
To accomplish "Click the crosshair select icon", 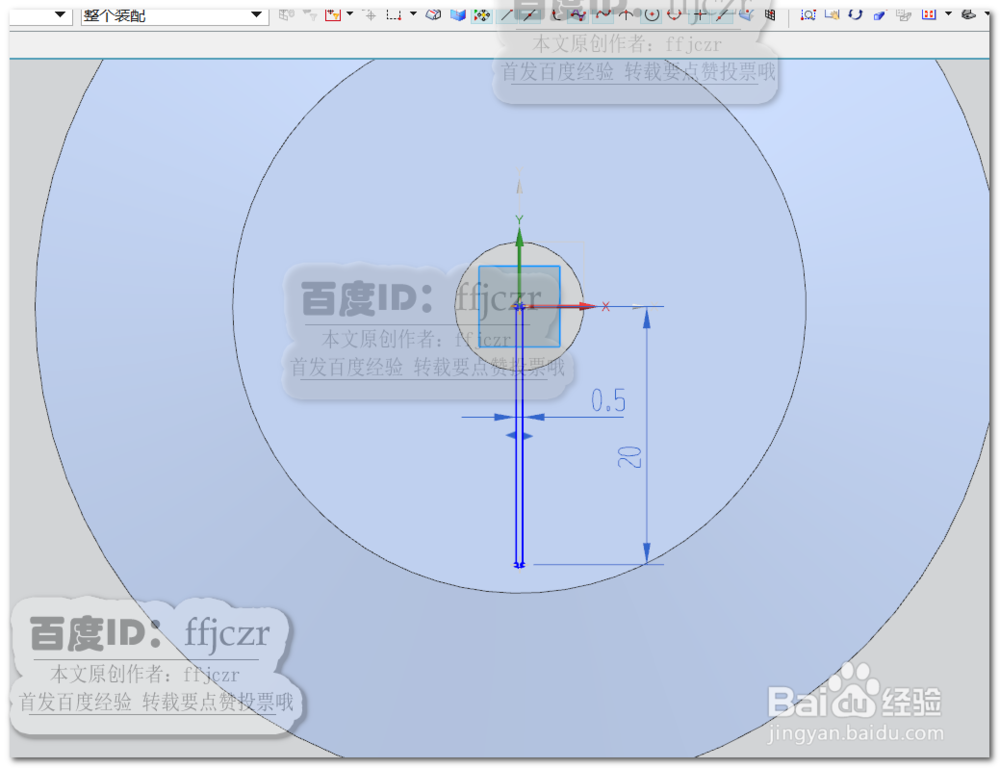I will coord(370,14).
